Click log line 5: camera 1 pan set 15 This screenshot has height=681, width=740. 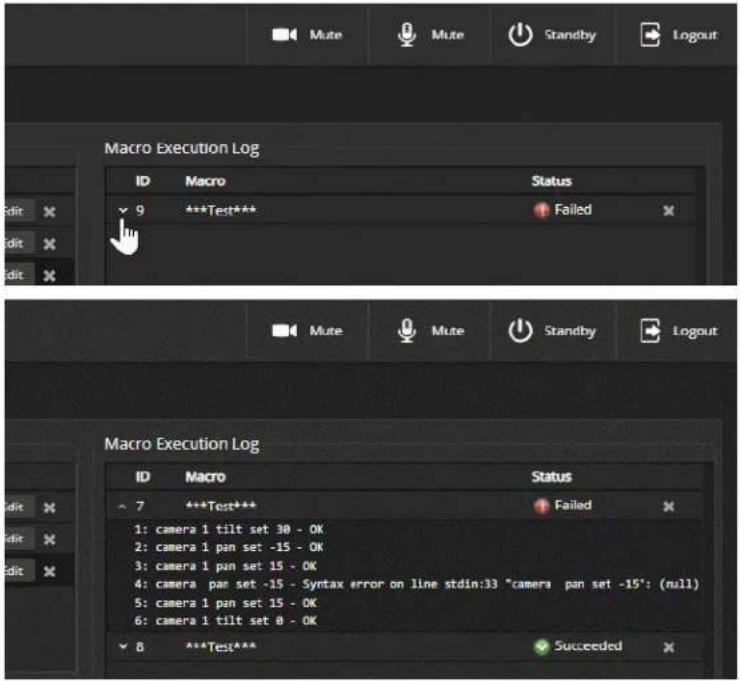(226, 603)
